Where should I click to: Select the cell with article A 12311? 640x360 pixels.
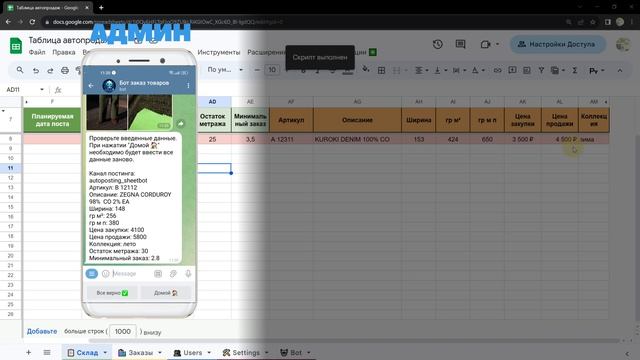point(291,139)
